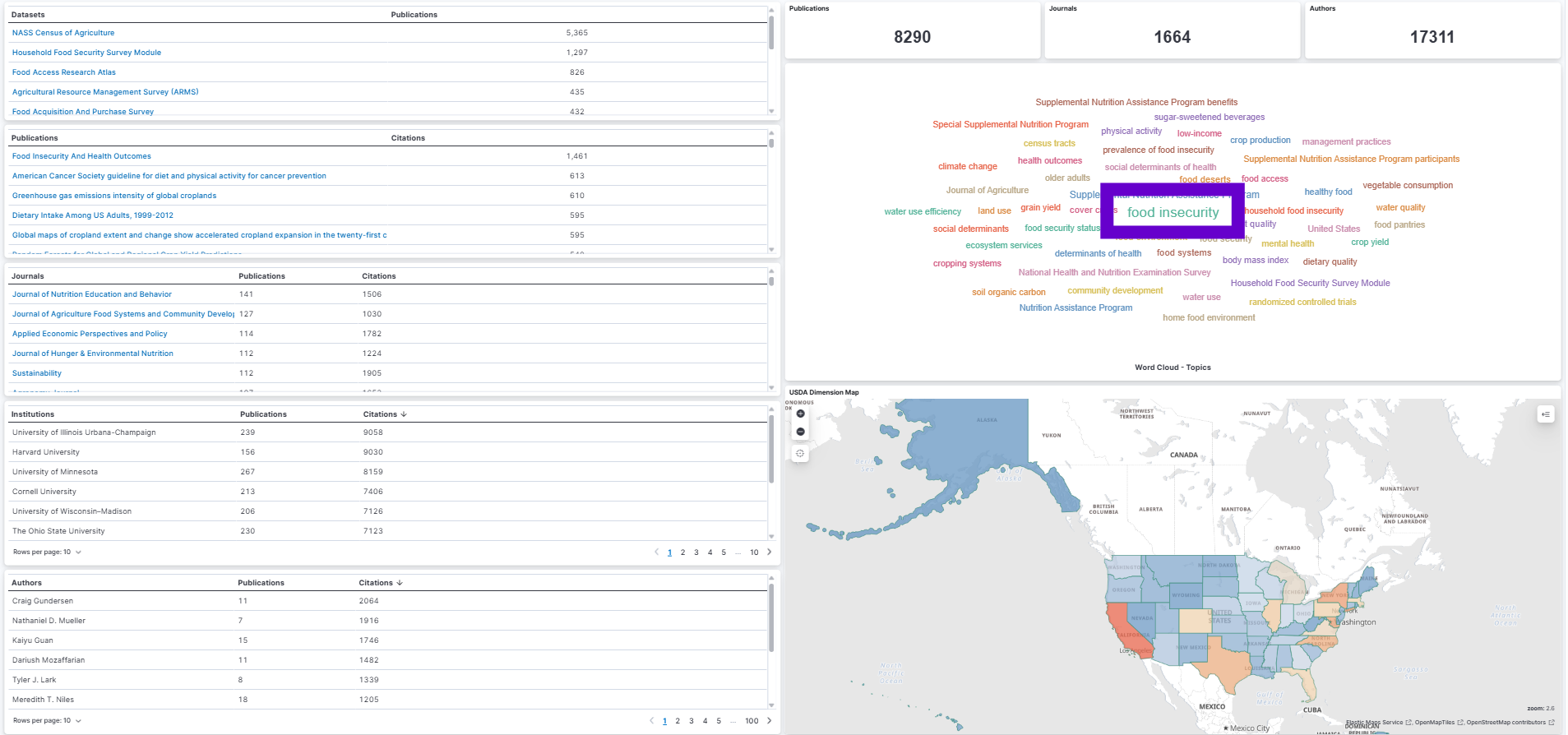Open Authors Rows per page dropdown
Image resolution: width=1568 pixels, height=735 pixels.
[x=47, y=721]
